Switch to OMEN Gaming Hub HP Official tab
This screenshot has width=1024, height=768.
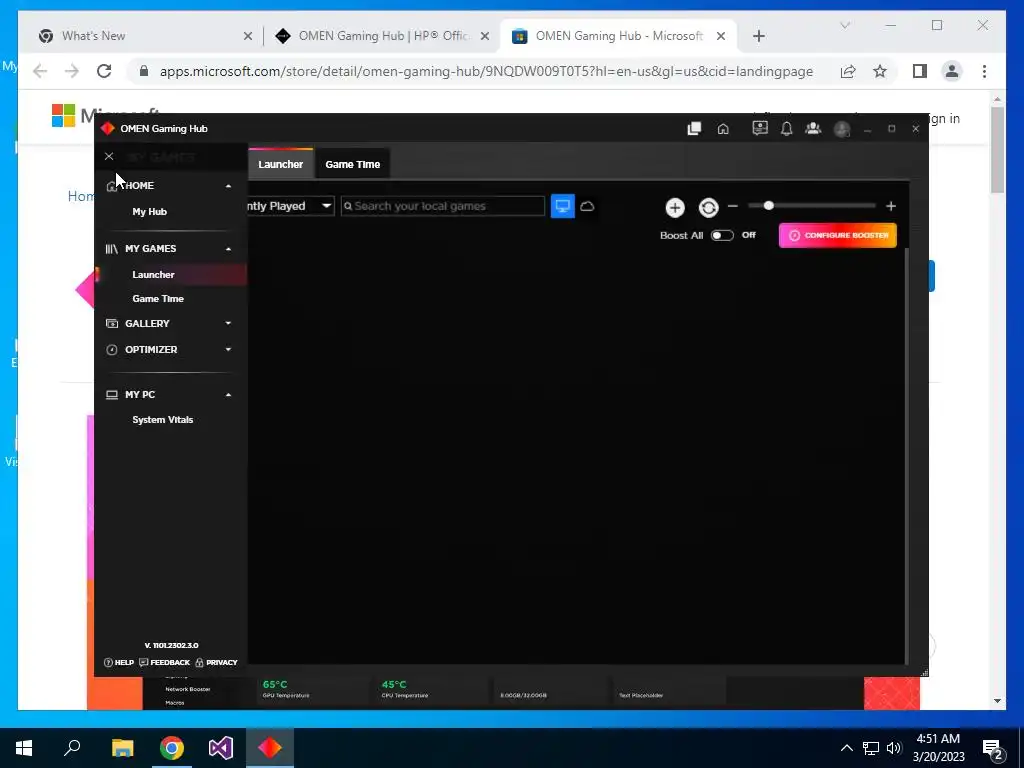[383, 36]
